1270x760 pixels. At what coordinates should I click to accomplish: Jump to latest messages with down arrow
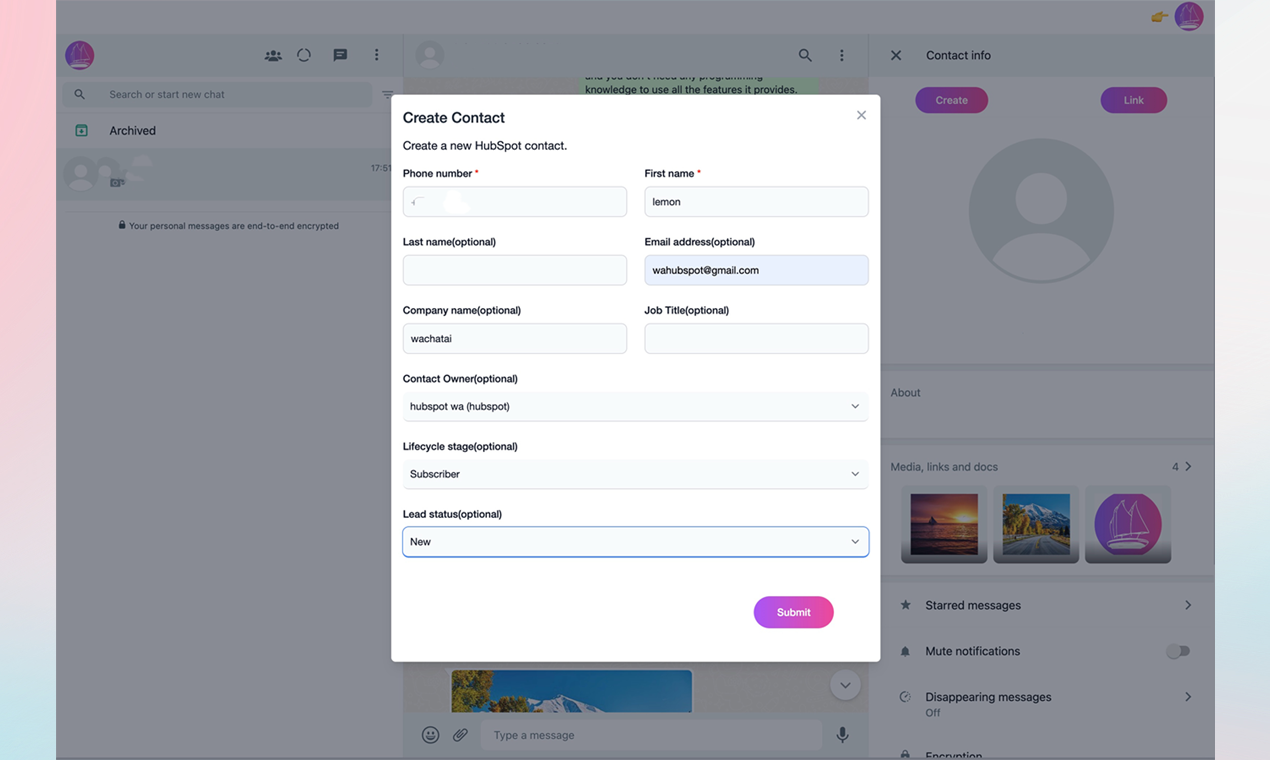[845, 685]
